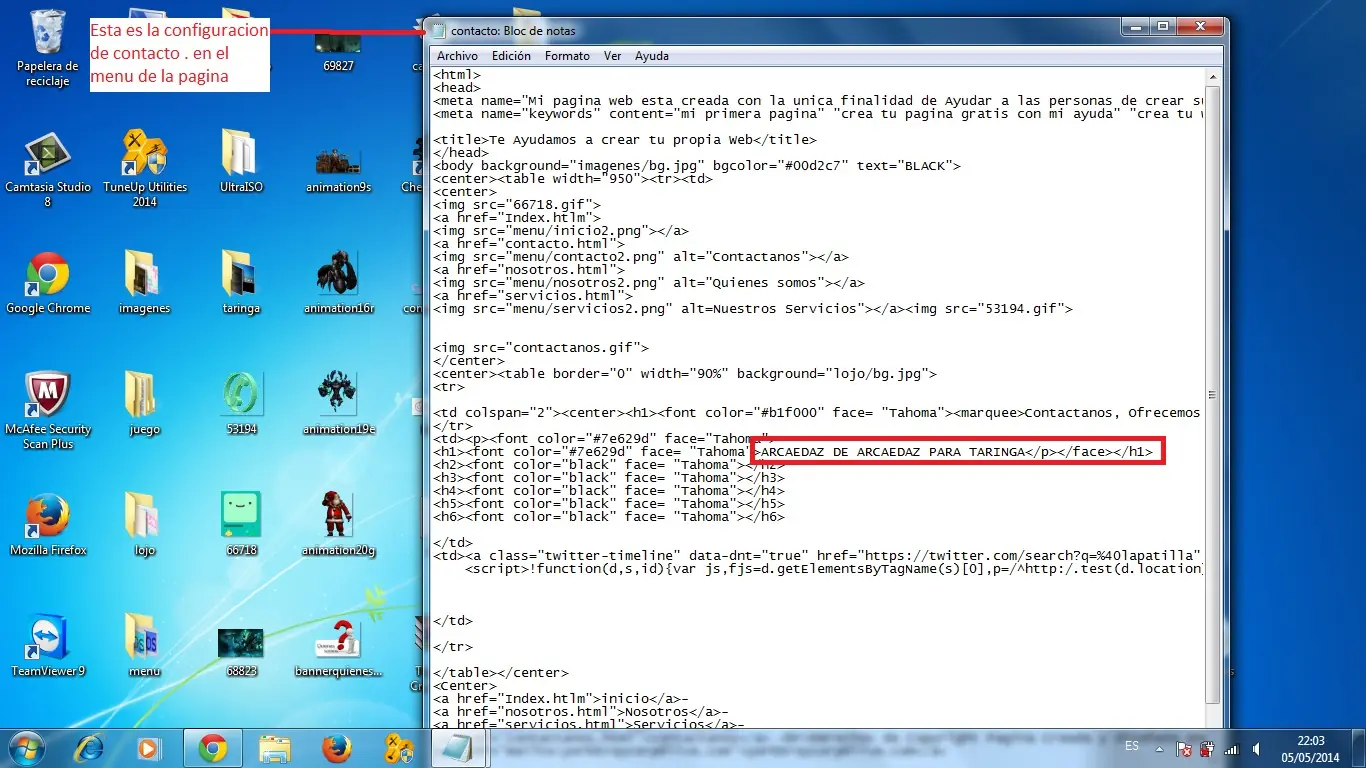Screen dimensions: 1366x768
Task: Click the Notepad vertical scrollbar thumb
Action: pos(1213,394)
